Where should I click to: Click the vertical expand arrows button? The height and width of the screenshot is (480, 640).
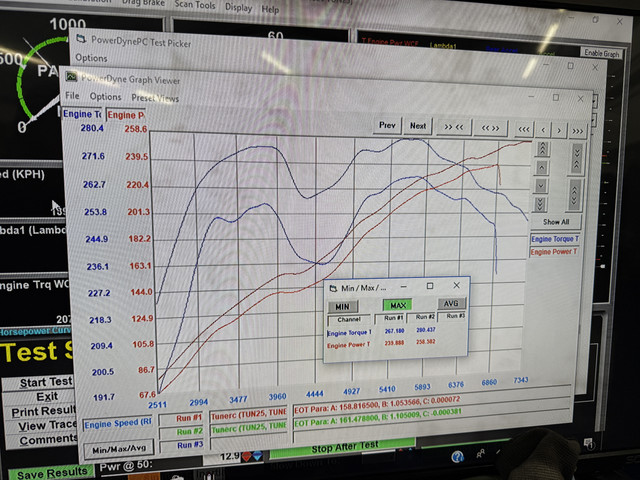[x=574, y=195]
